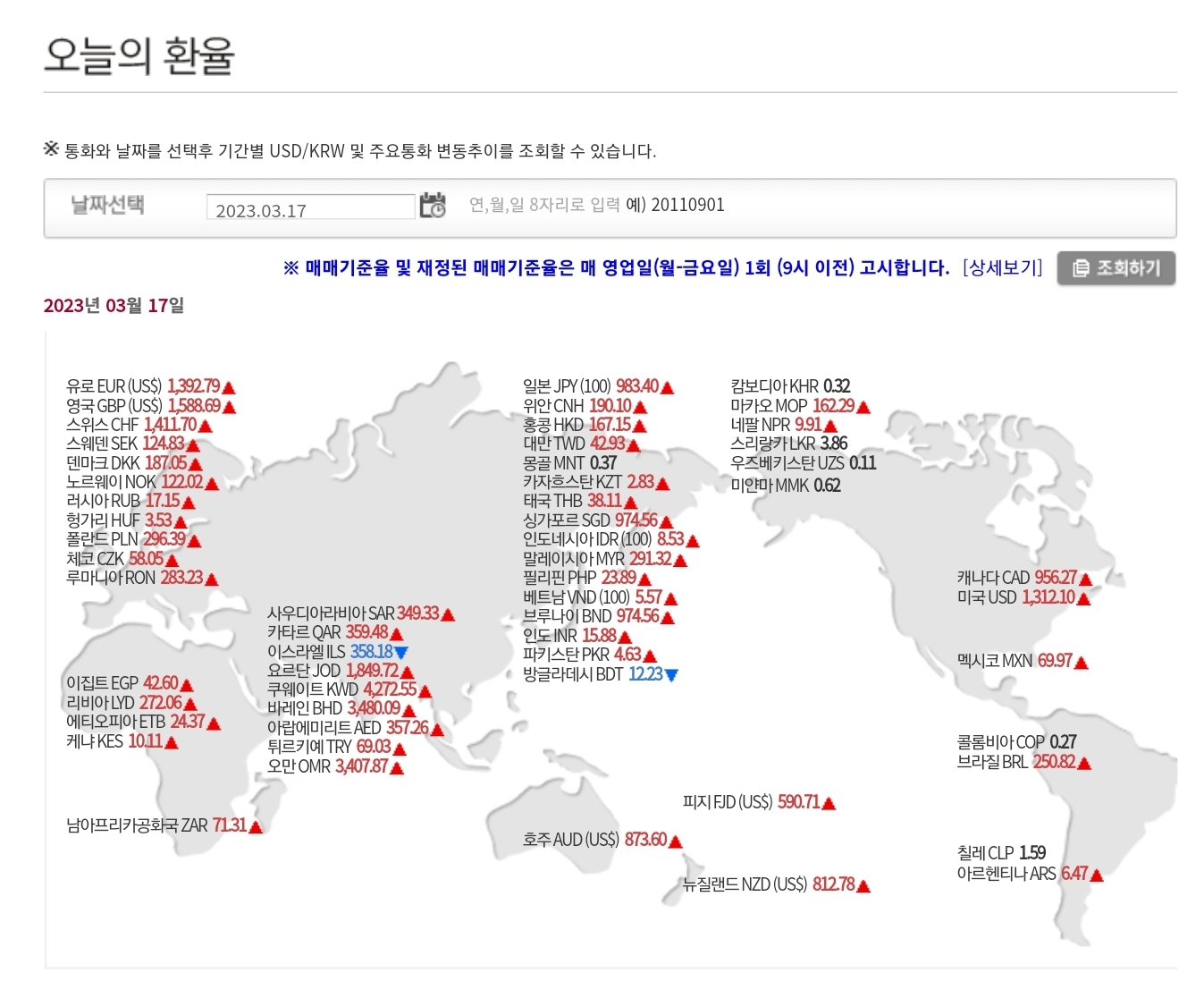Select the 인도 INR rate entry
The image size is (1204, 981).
click(x=577, y=636)
